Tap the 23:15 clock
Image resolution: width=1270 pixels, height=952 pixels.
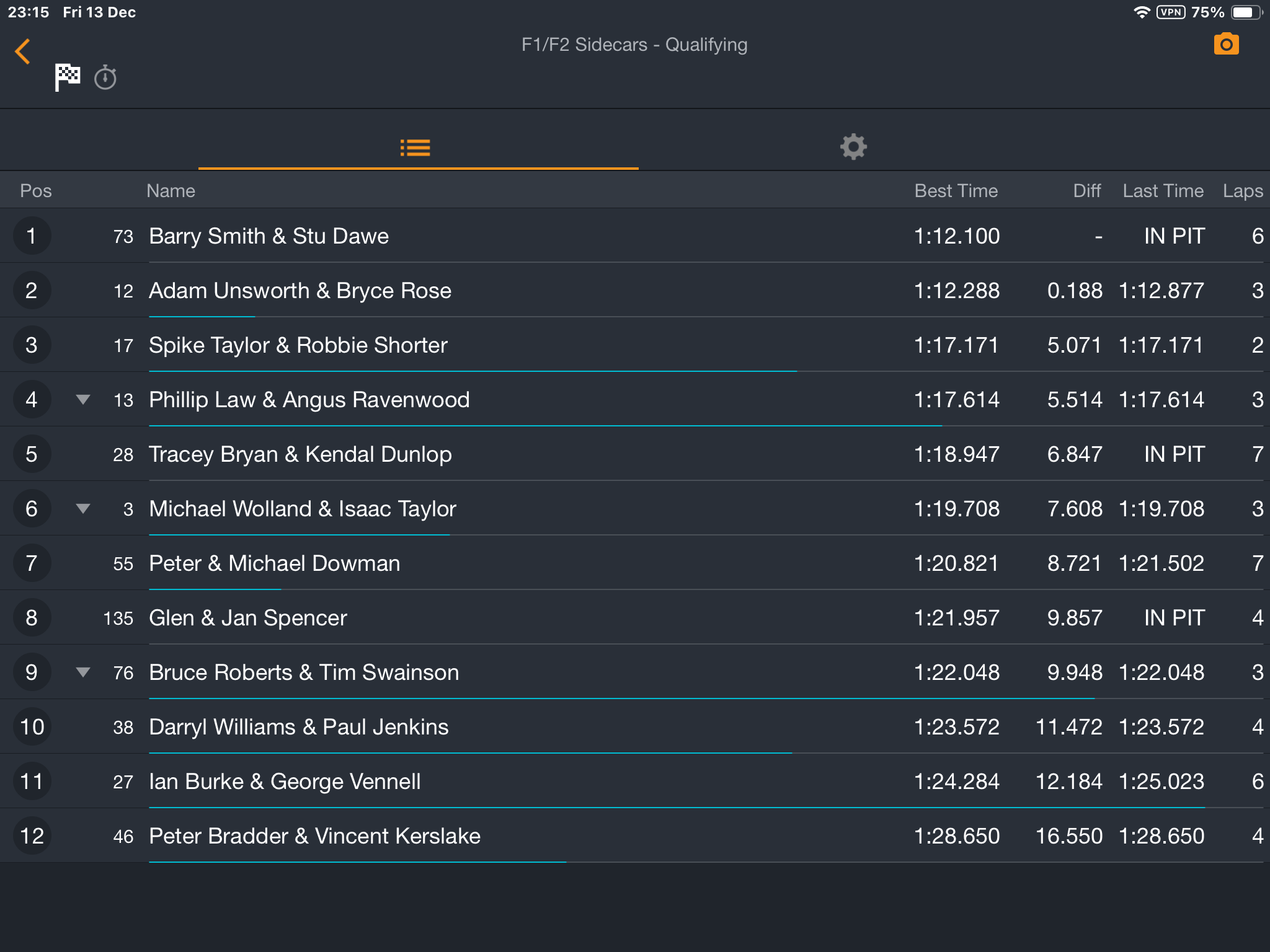29,12
